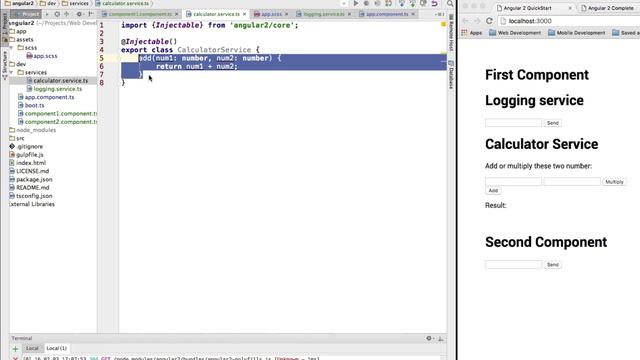Open the Database side panel tab
The image size is (640, 360).
pos(451,75)
